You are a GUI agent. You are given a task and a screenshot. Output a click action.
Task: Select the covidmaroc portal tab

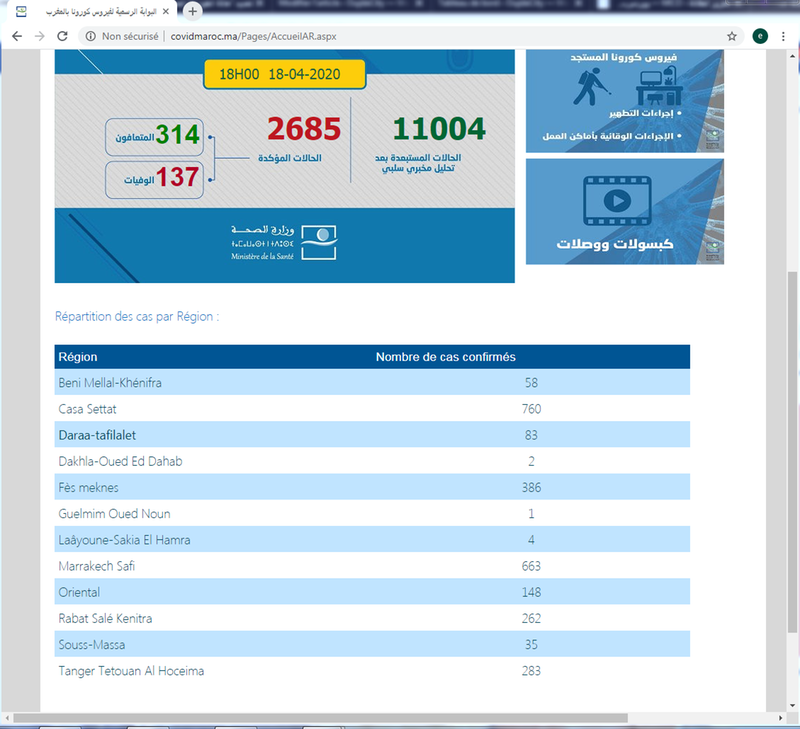(95, 11)
